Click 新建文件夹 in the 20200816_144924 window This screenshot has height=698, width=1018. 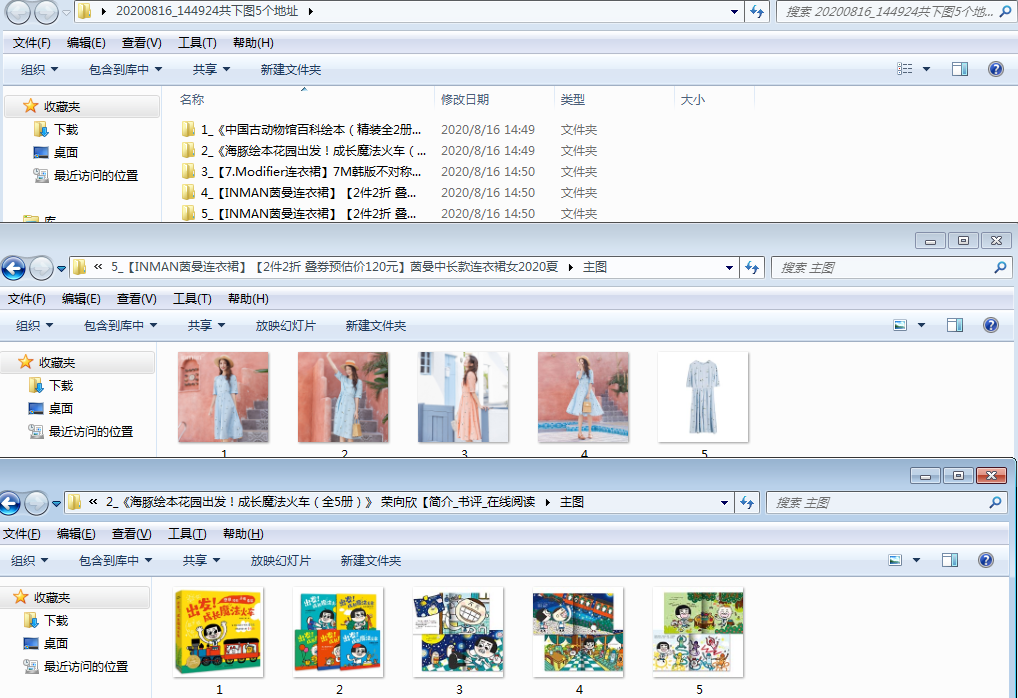tap(291, 69)
